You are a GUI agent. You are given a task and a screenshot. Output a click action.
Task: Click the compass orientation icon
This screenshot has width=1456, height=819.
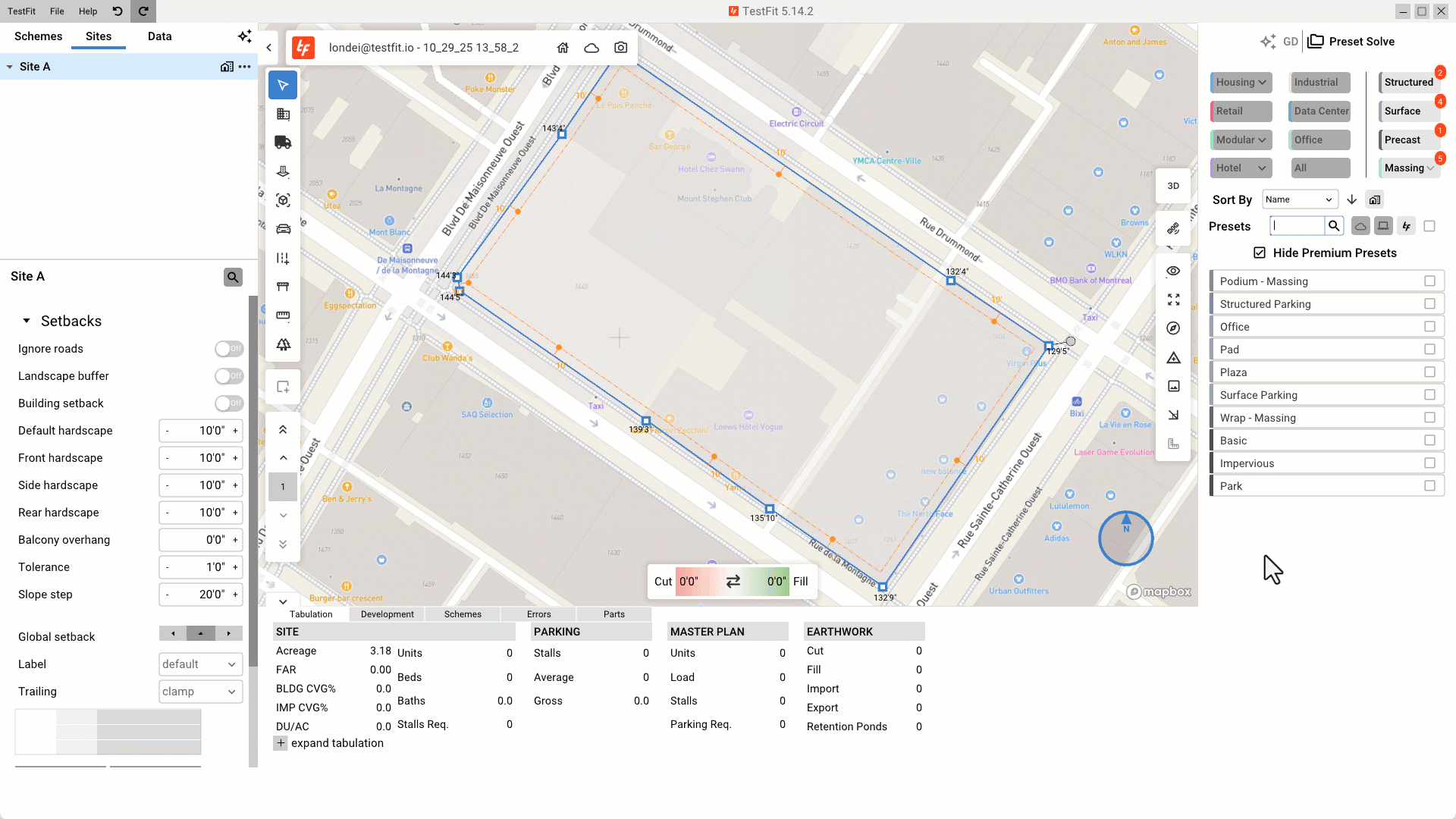point(1173,328)
